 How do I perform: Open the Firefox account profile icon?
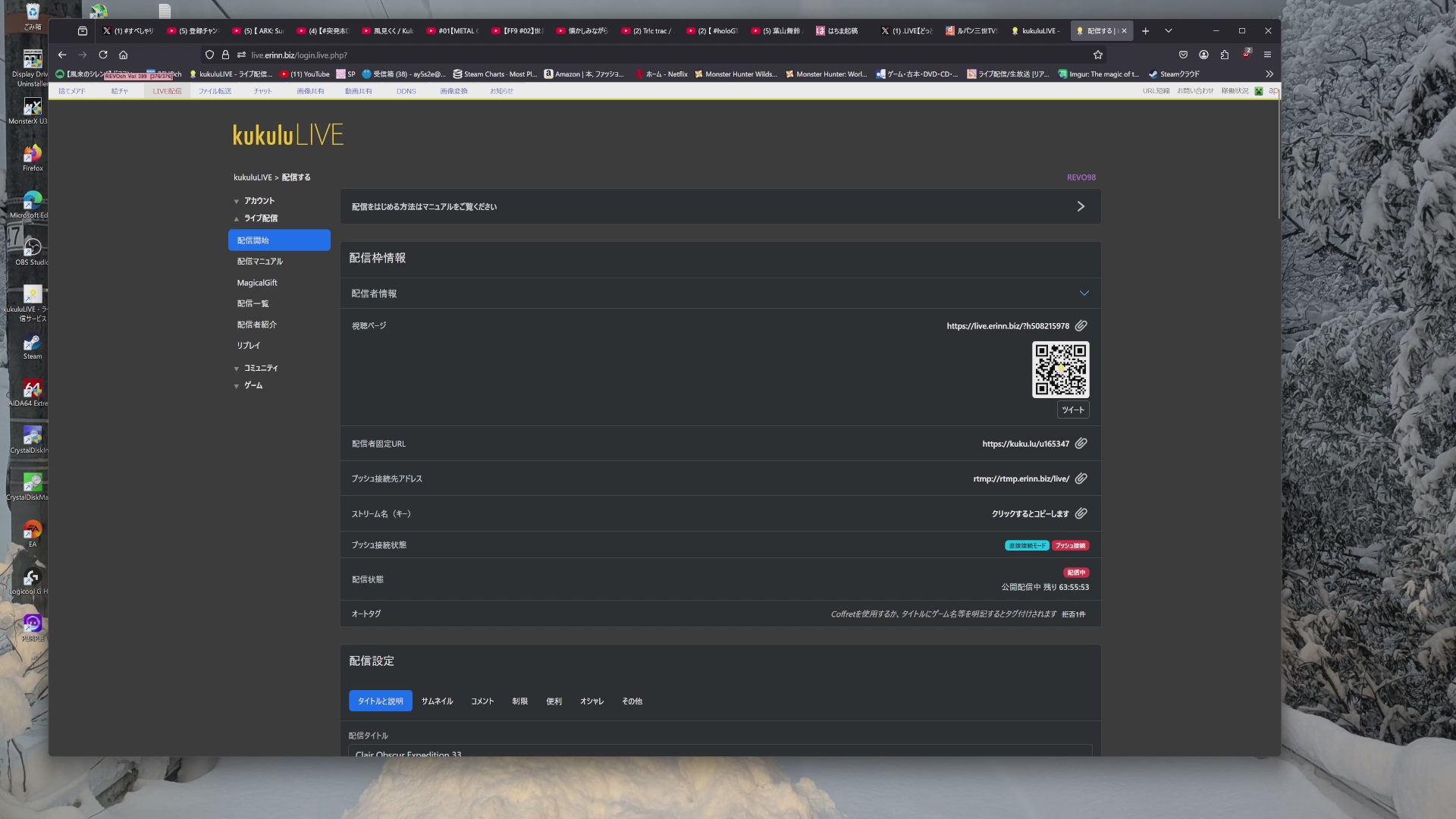[1203, 55]
